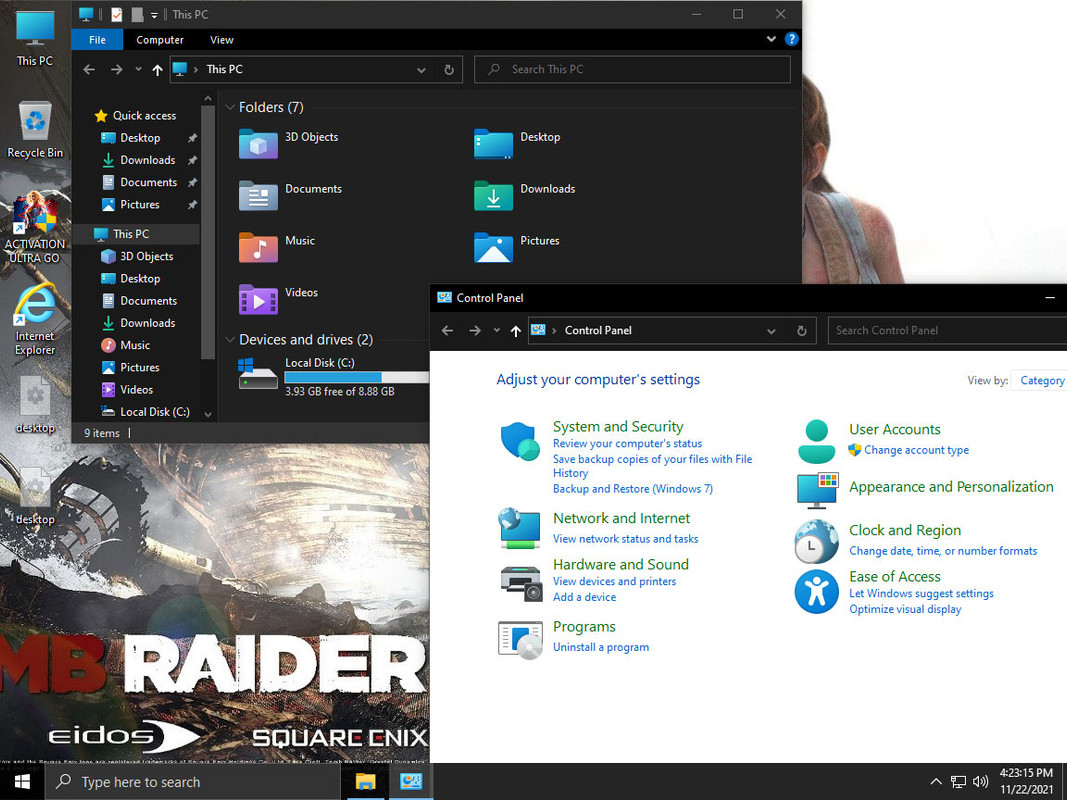1067x800 pixels.
Task: Collapse the Devices and drives (2) group
Action: click(x=230, y=339)
